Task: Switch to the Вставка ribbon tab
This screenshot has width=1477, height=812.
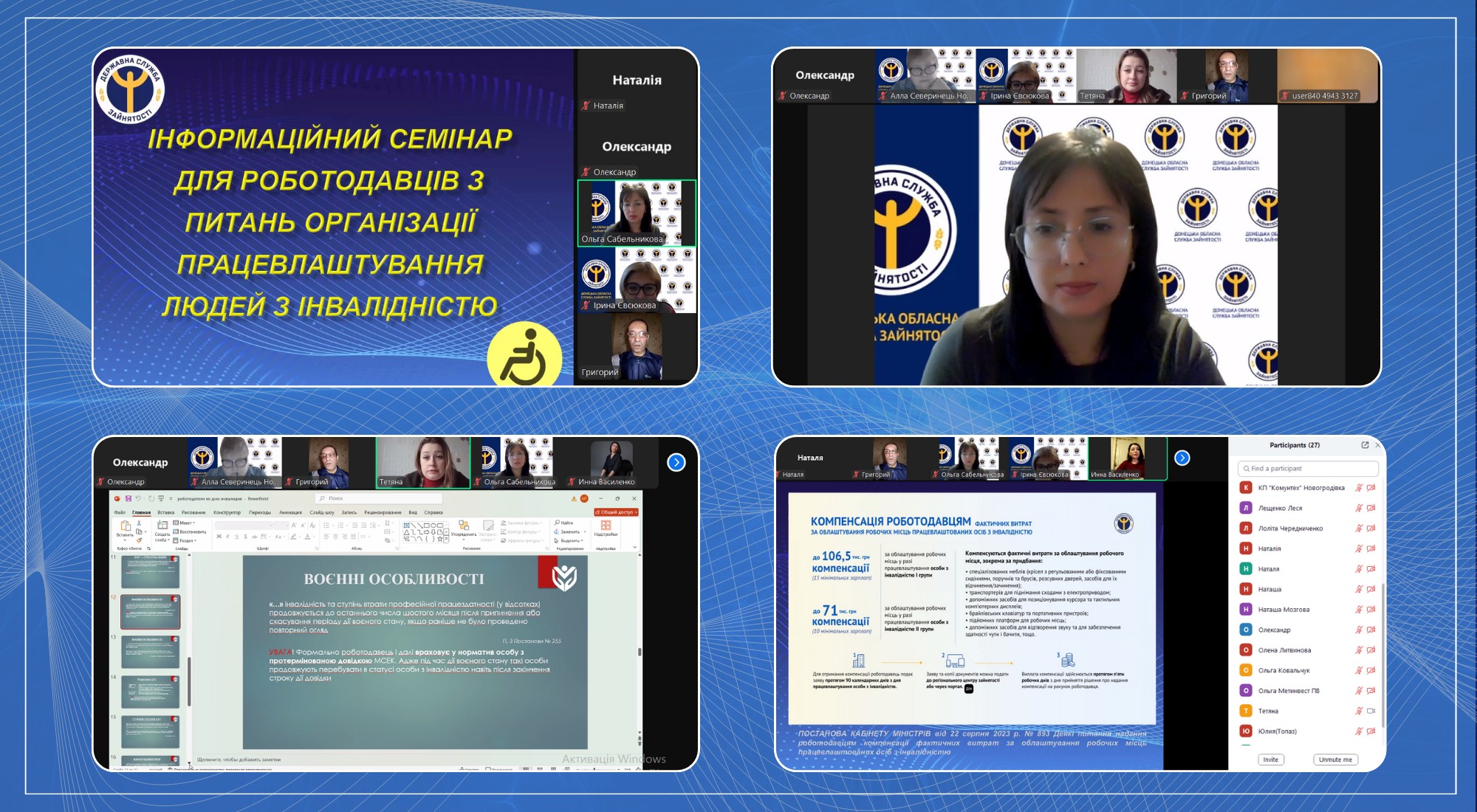Action: coord(166,512)
